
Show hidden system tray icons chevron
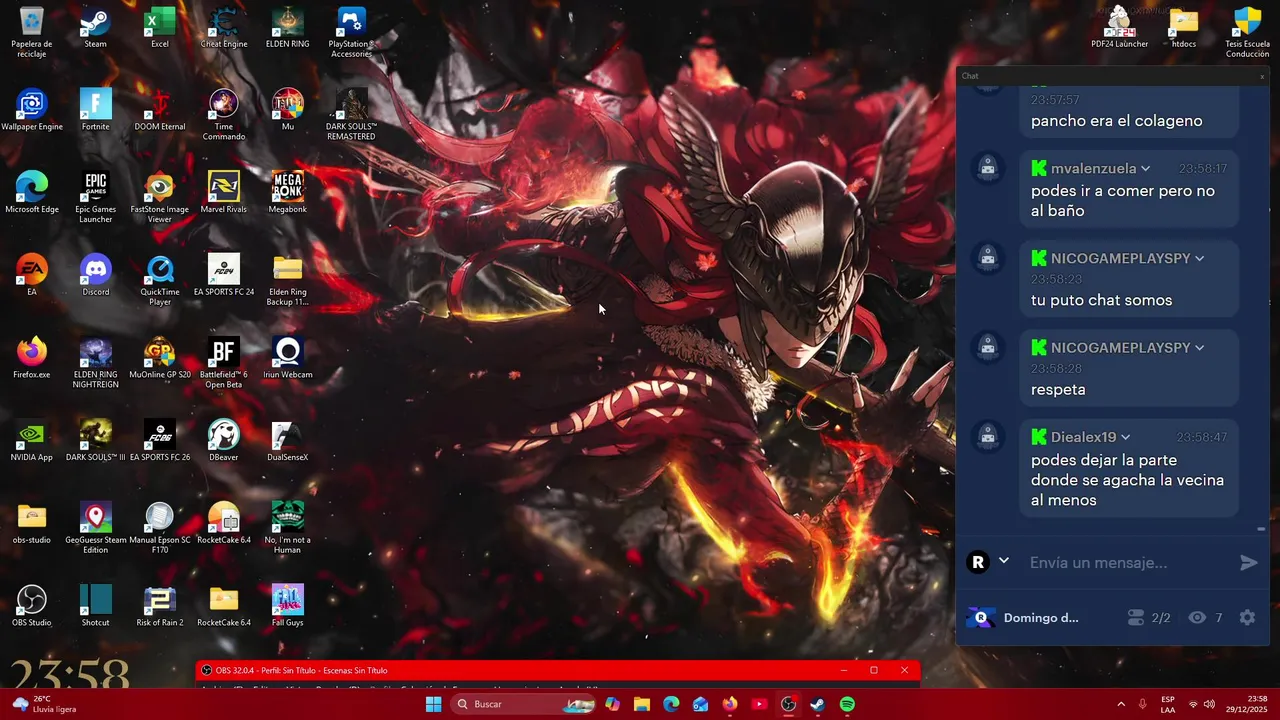(1120, 704)
